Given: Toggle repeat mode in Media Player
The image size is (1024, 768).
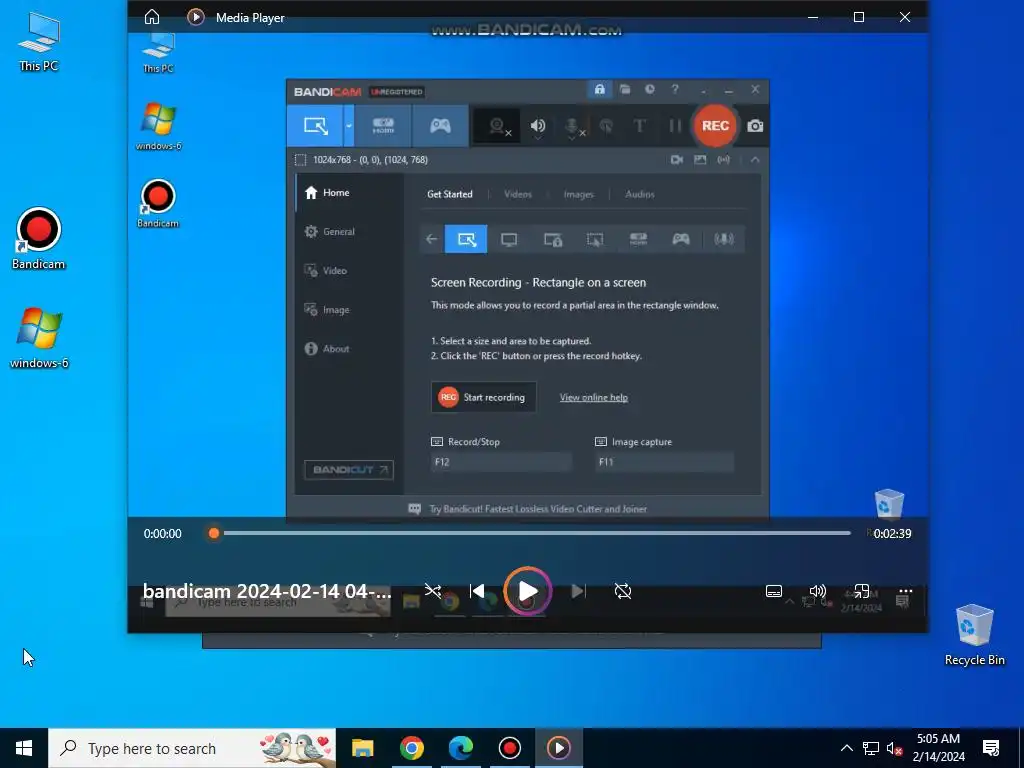Looking at the screenshot, I should click(623, 592).
